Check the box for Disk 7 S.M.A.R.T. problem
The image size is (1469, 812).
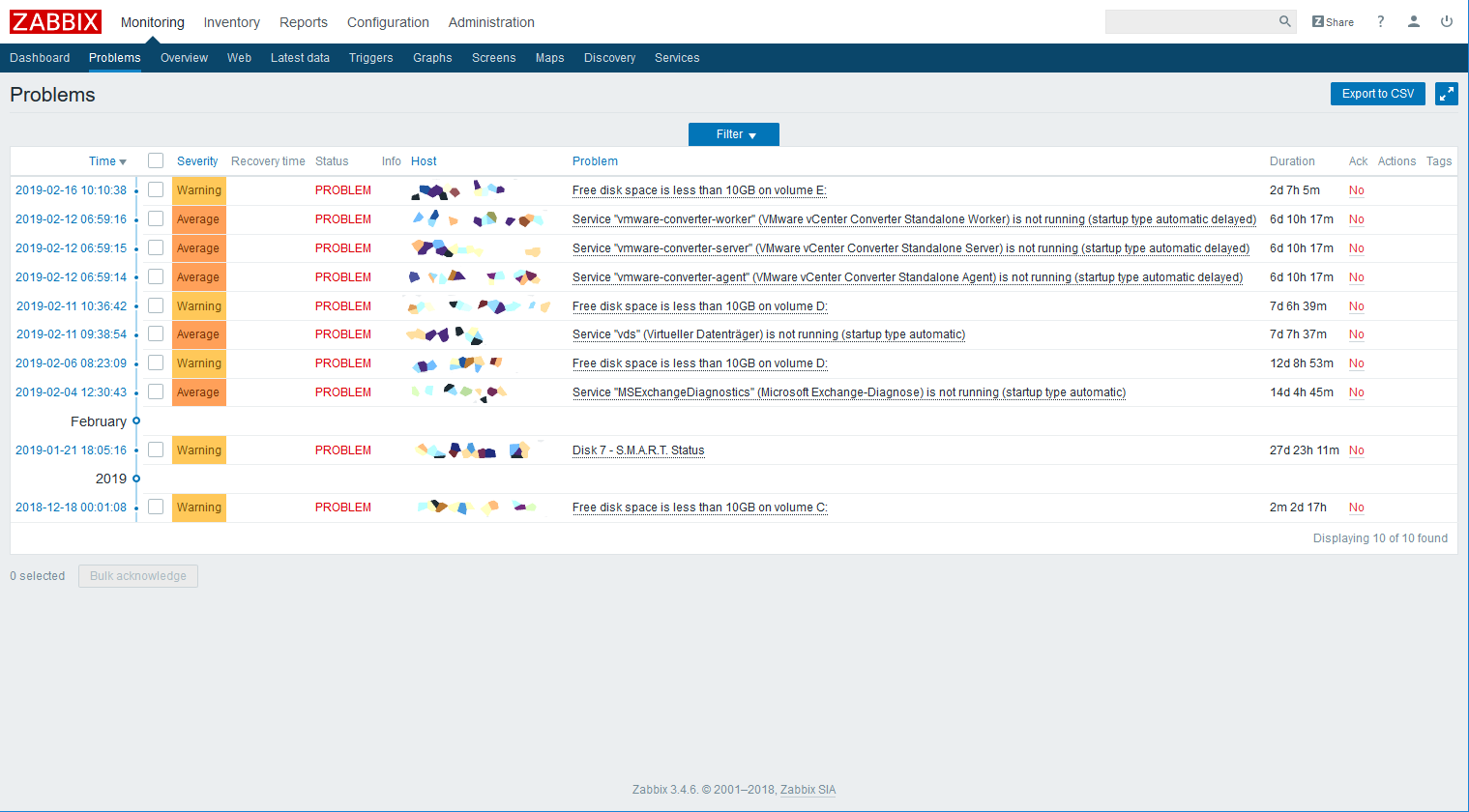point(156,450)
